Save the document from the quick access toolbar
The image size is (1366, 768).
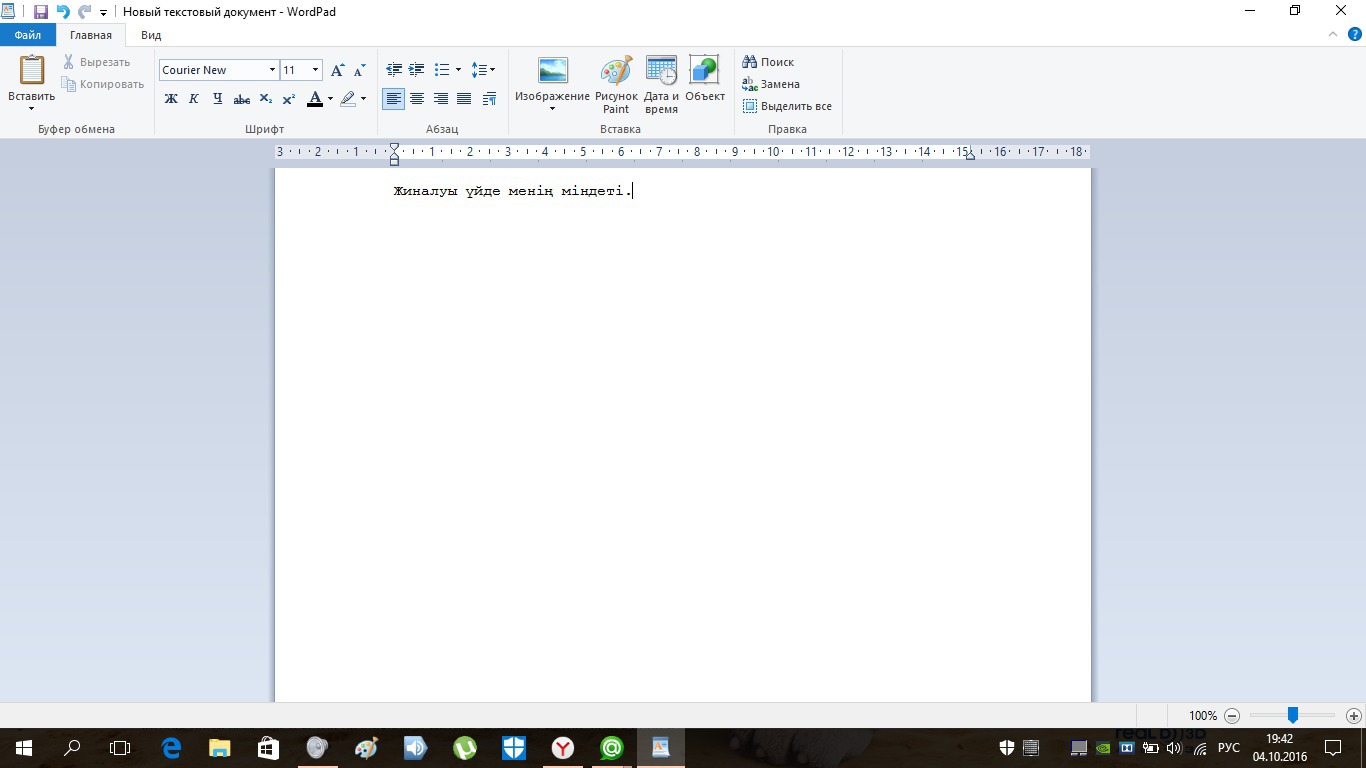41,12
